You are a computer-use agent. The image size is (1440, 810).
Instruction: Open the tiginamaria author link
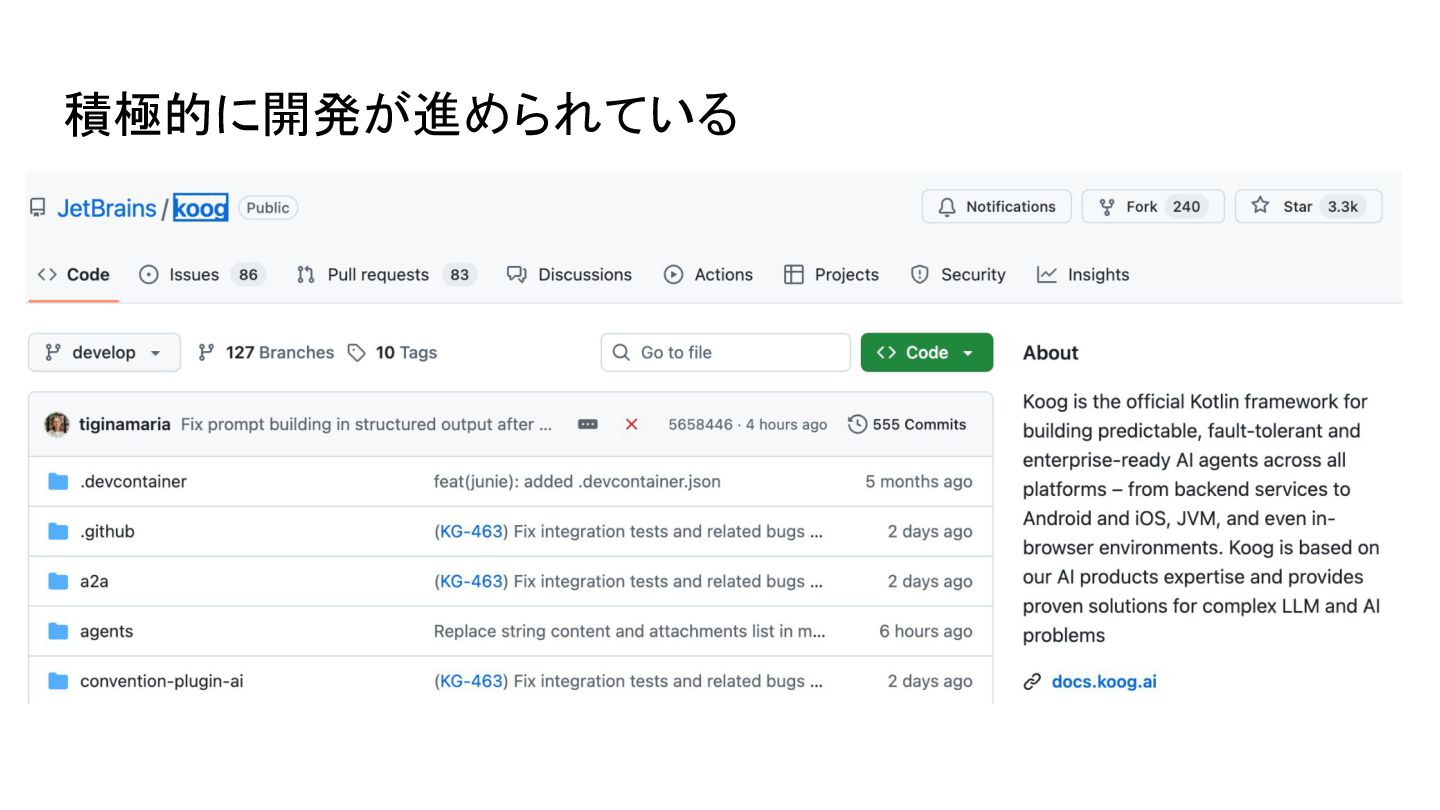(x=125, y=424)
